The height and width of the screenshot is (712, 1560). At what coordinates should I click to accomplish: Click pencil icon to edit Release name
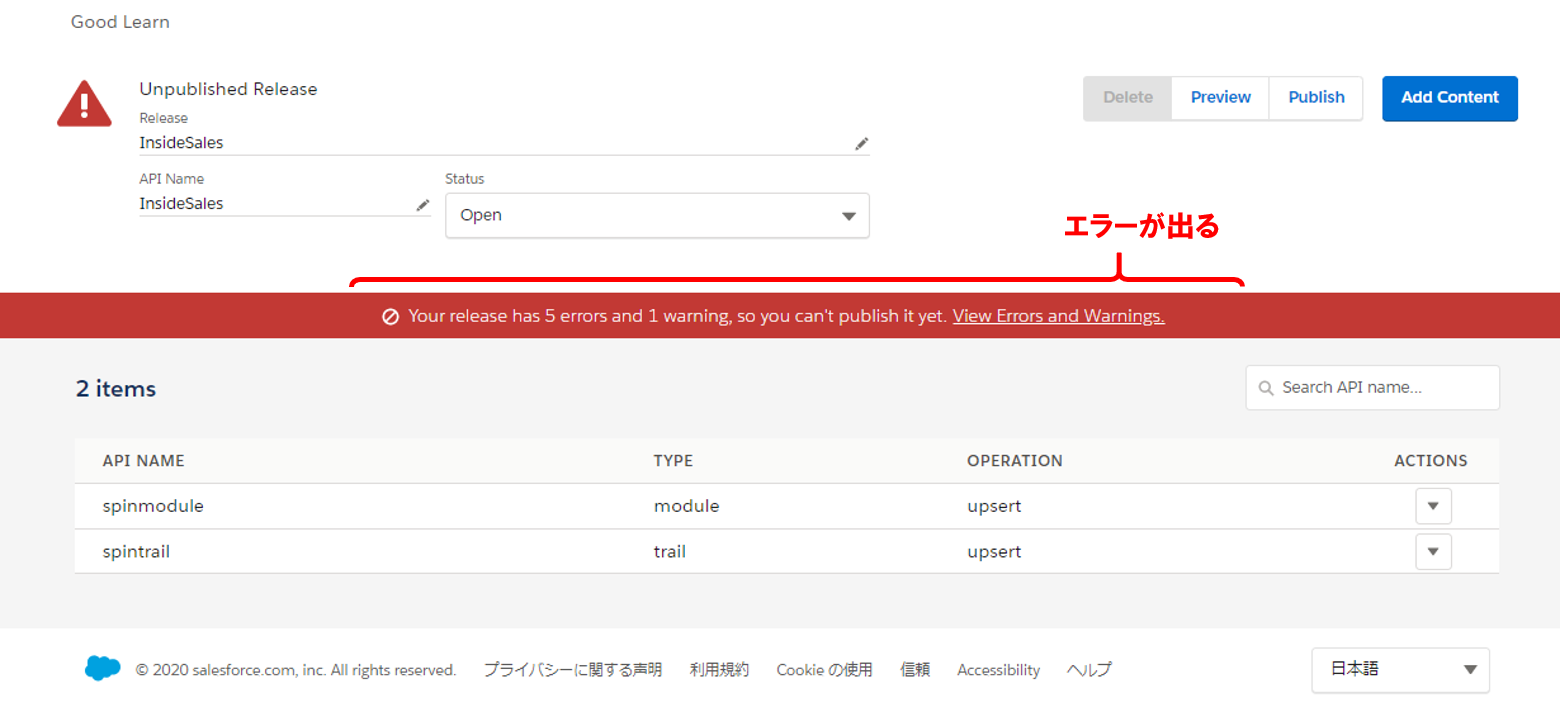coord(861,144)
